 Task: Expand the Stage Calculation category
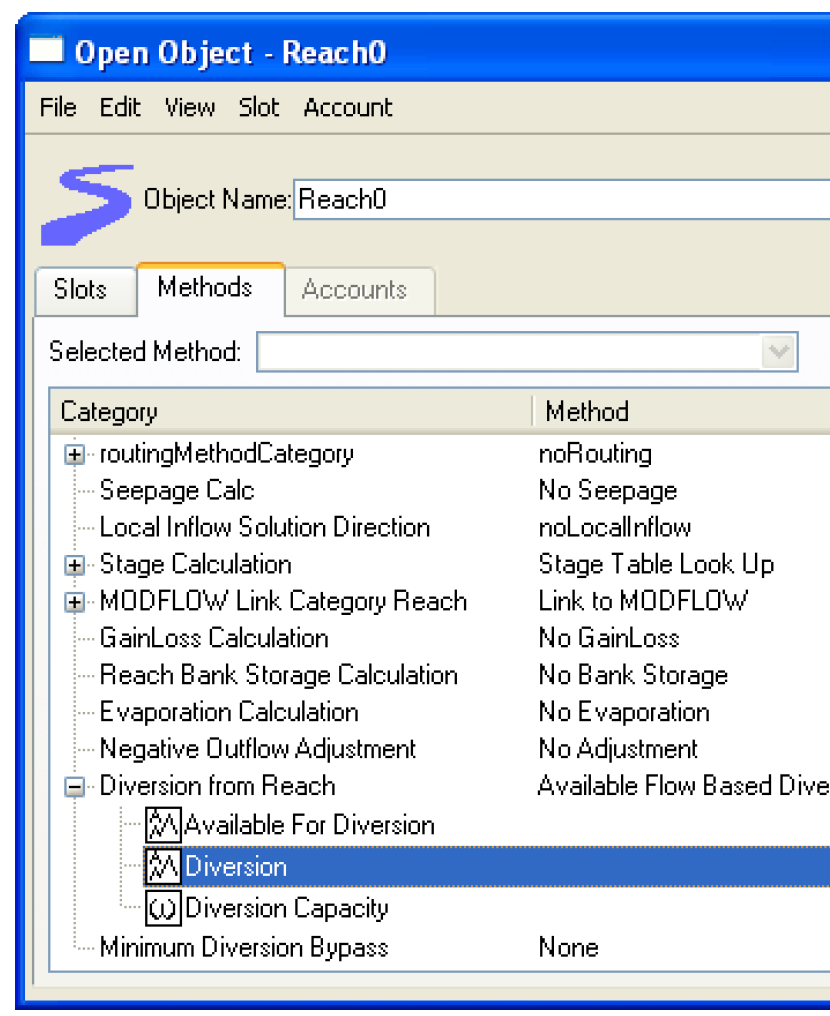[75, 566]
